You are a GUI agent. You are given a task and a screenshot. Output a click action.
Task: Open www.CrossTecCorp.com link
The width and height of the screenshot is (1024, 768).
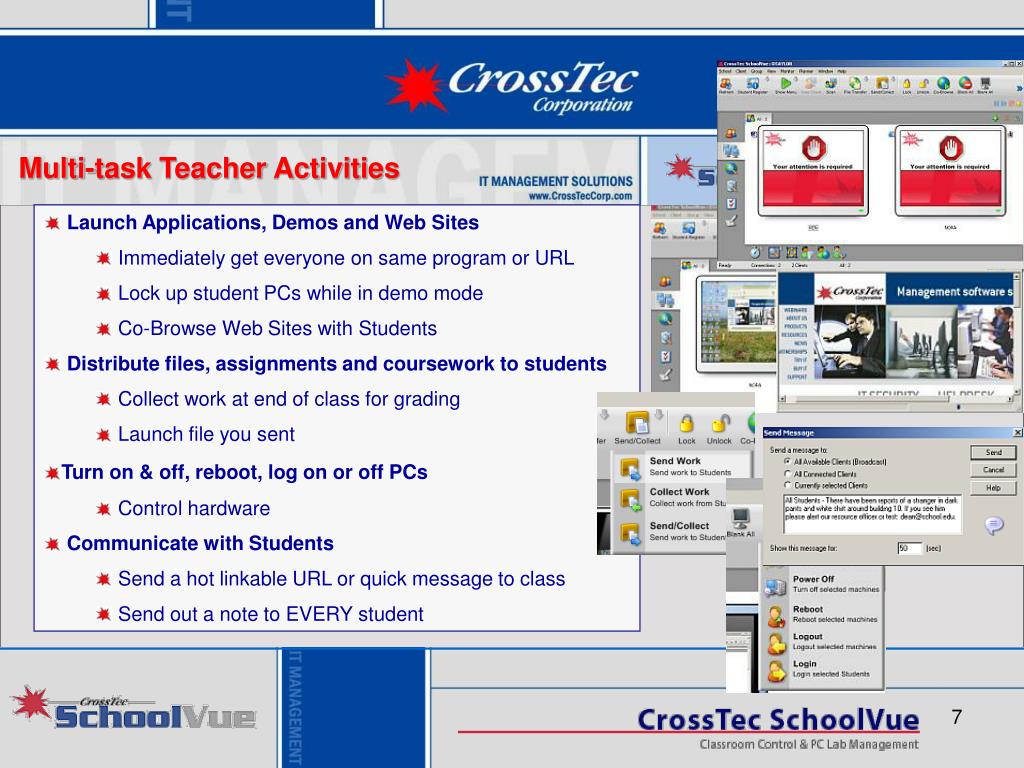click(x=580, y=196)
